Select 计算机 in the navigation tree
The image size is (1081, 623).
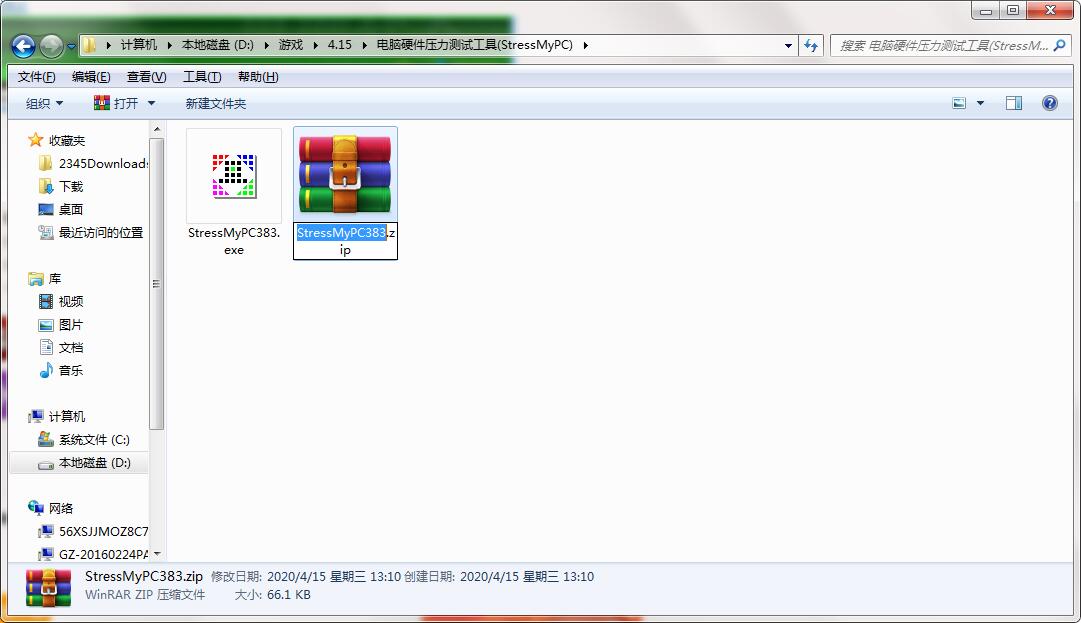point(67,416)
